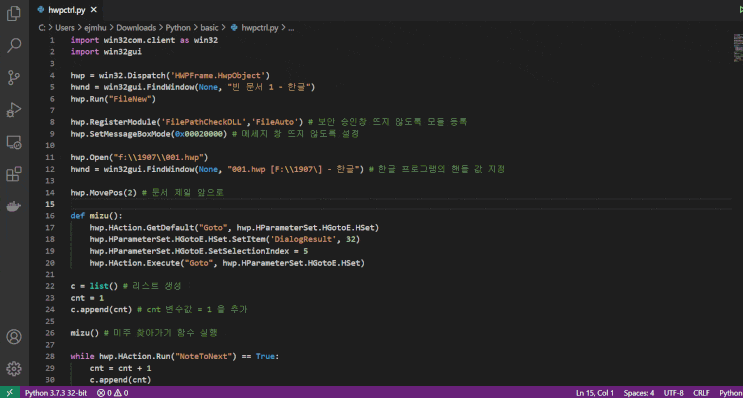Image resolution: width=743 pixels, height=398 pixels.
Task: Click 'import win32gui' on line 2
Action: click(106, 52)
